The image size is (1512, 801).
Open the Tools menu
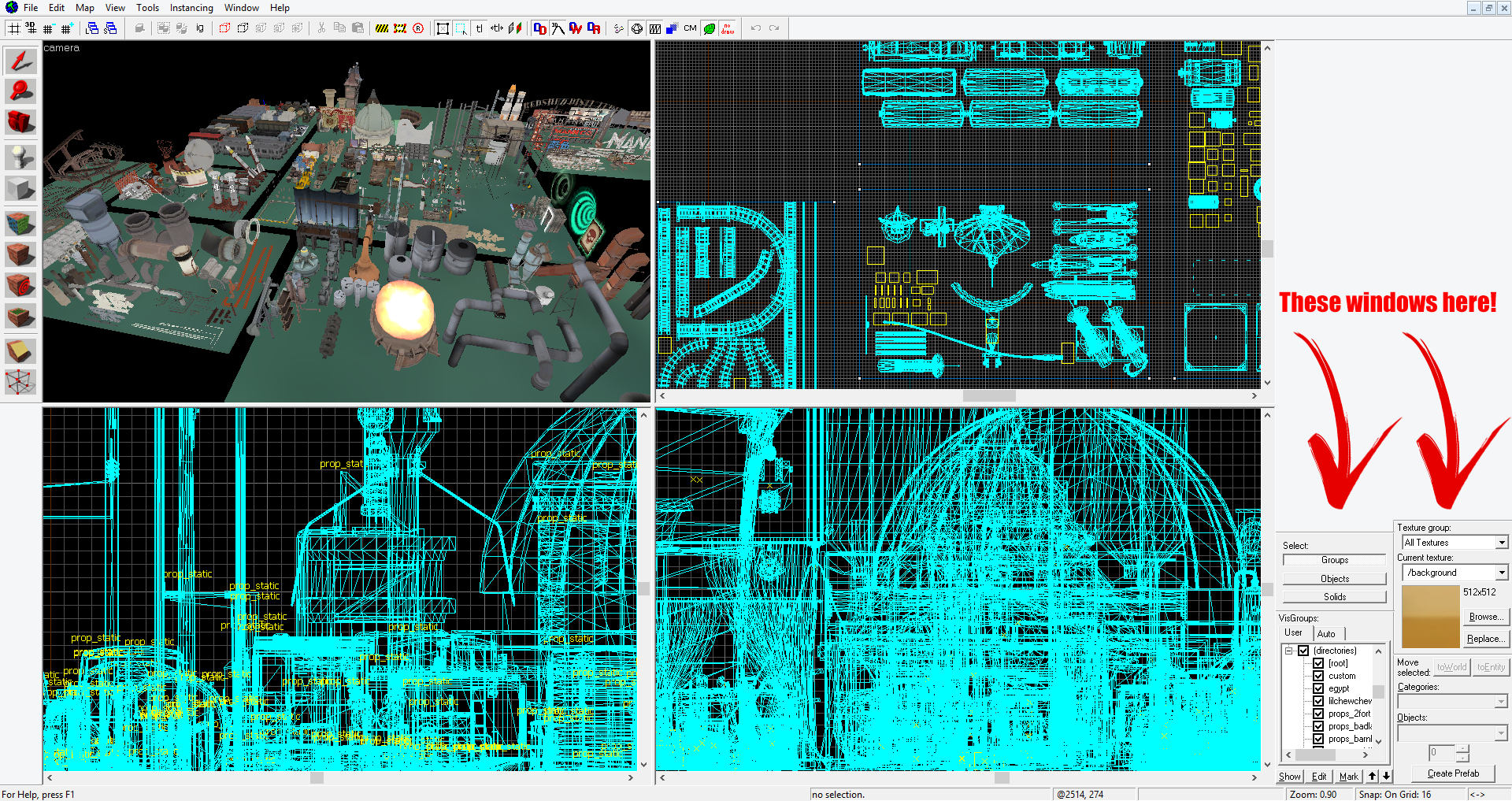pos(147,8)
